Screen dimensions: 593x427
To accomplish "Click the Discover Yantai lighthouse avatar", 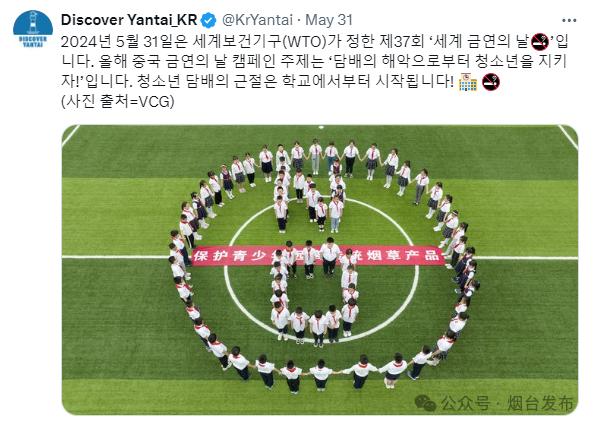I will [x=33, y=28].
